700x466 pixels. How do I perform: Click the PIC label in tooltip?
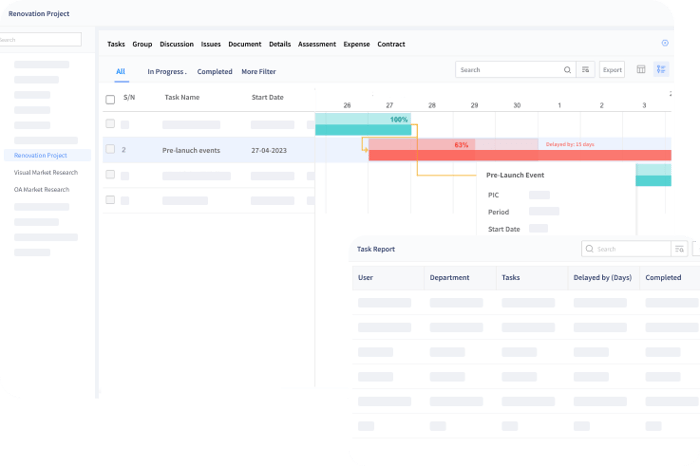coord(493,195)
